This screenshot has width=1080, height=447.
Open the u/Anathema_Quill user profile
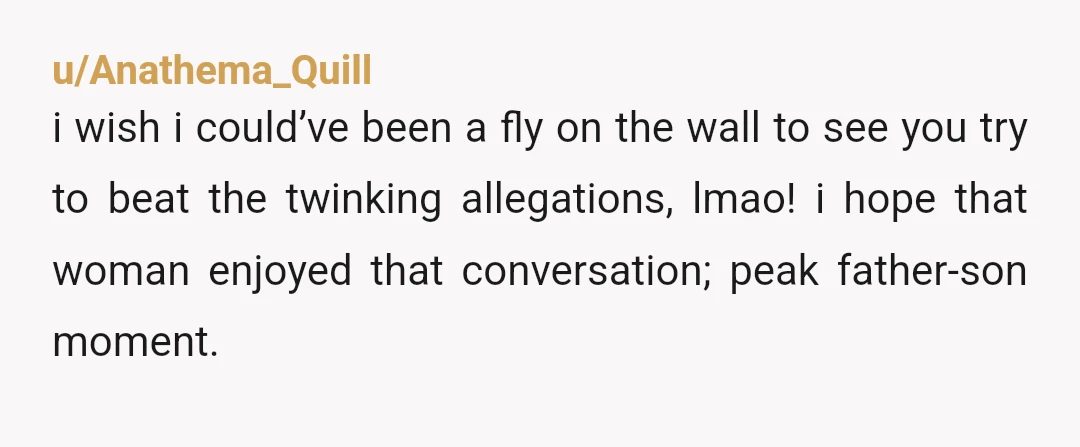pos(212,72)
